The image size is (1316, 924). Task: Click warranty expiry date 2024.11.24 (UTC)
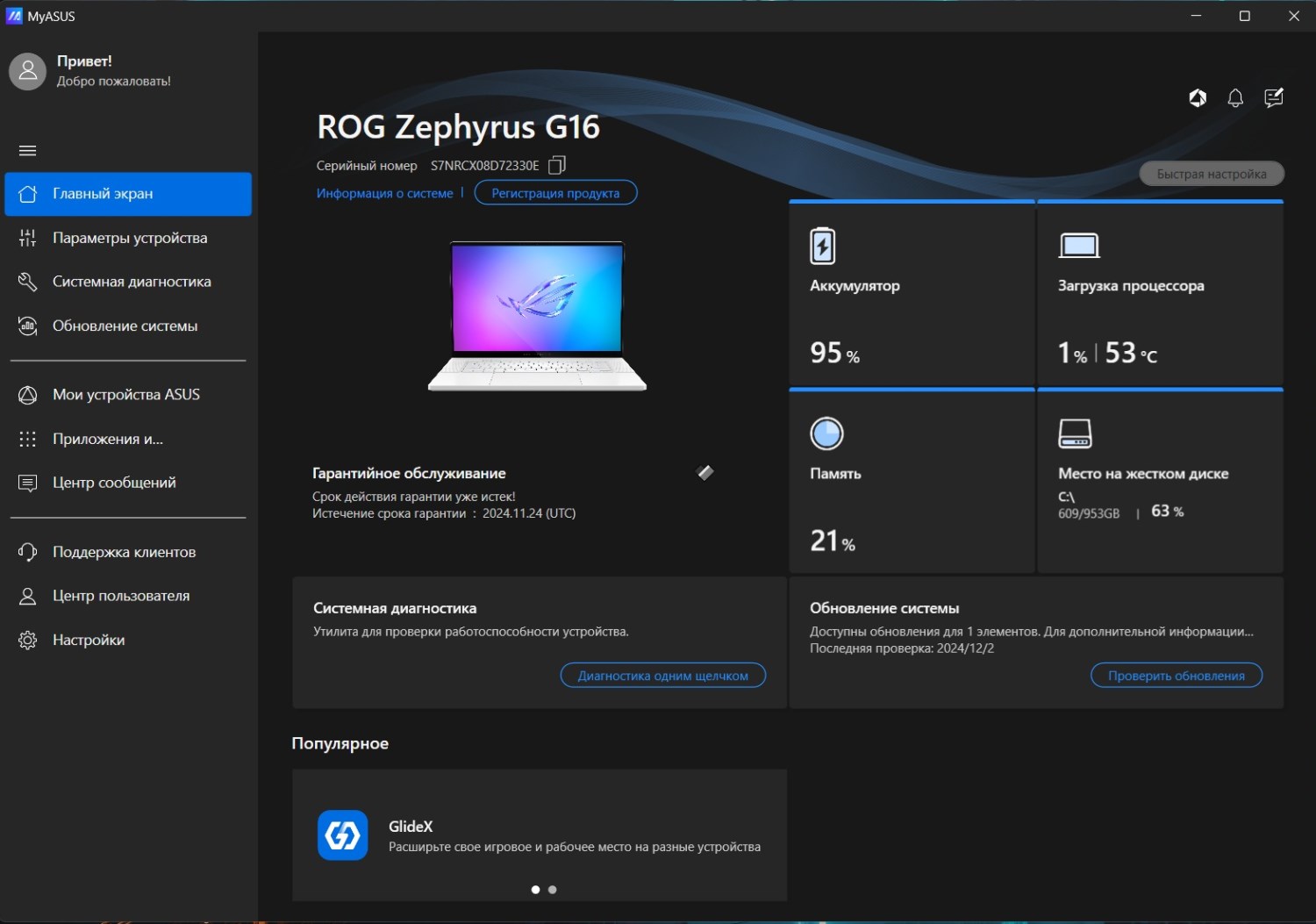[529, 513]
